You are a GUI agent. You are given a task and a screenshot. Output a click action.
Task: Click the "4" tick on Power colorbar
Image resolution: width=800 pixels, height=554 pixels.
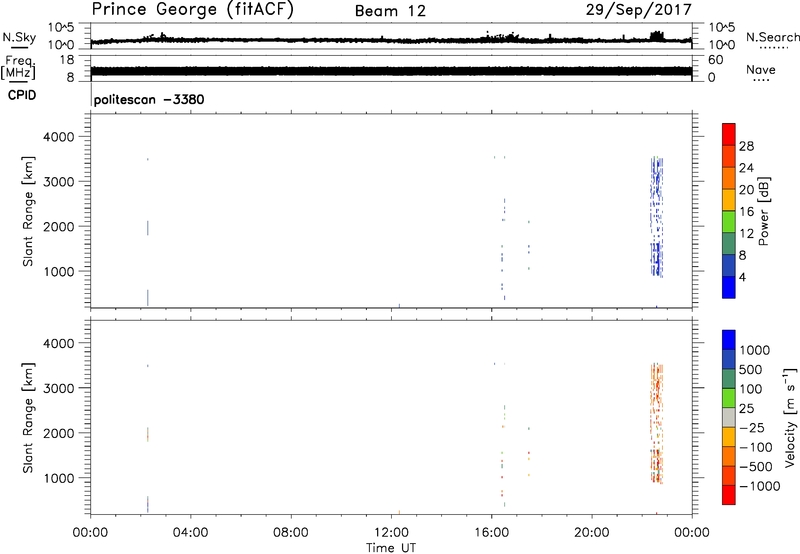(742, 277)
